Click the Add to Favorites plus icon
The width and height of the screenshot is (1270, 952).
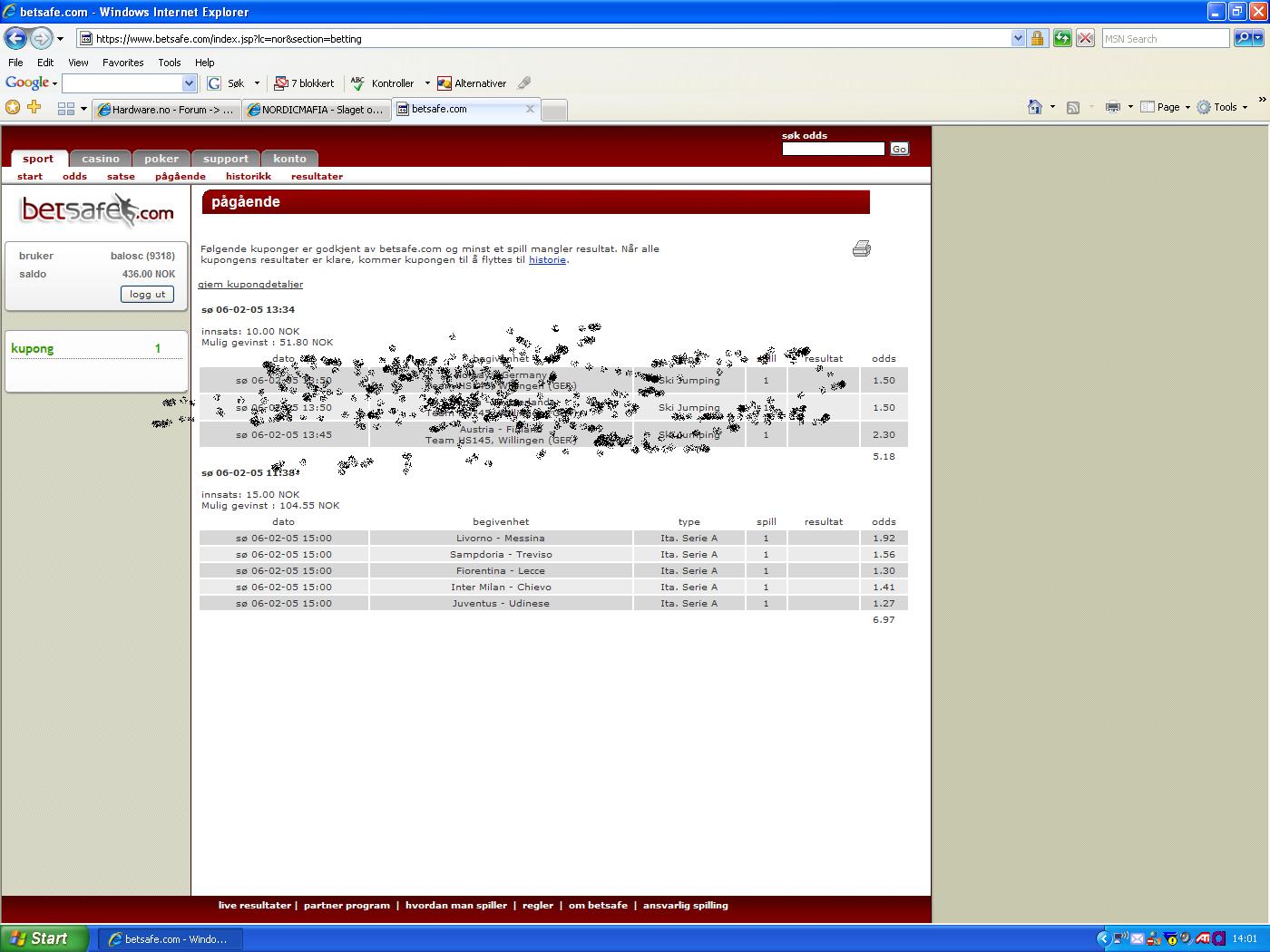click(x=34, y=108)
